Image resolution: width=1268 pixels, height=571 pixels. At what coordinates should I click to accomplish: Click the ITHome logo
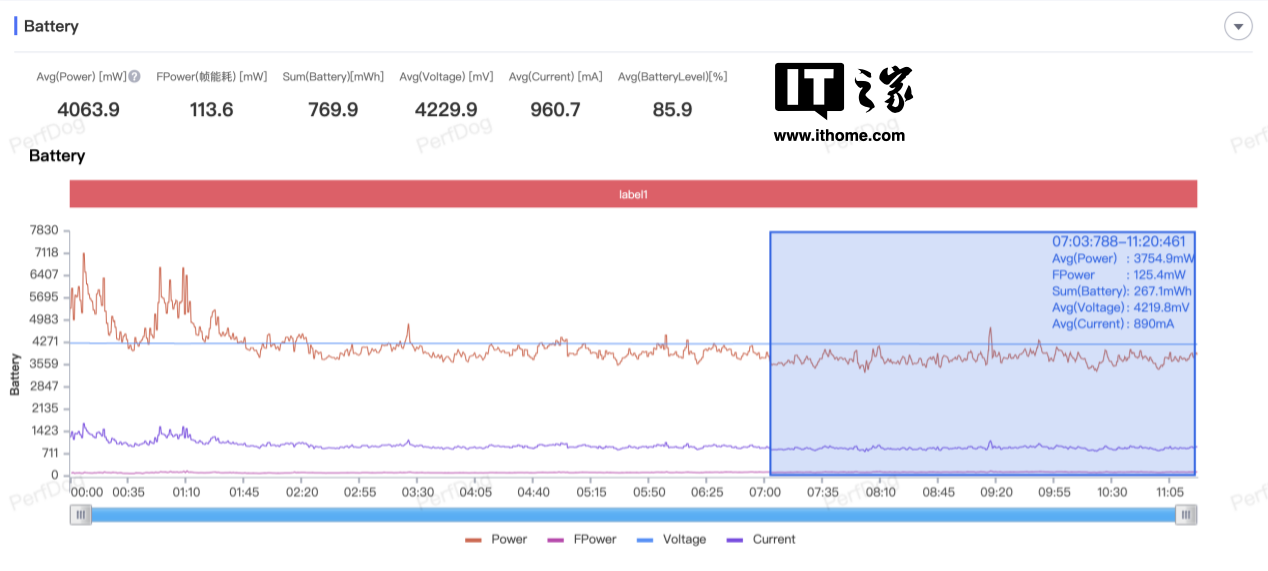(843, 90)
